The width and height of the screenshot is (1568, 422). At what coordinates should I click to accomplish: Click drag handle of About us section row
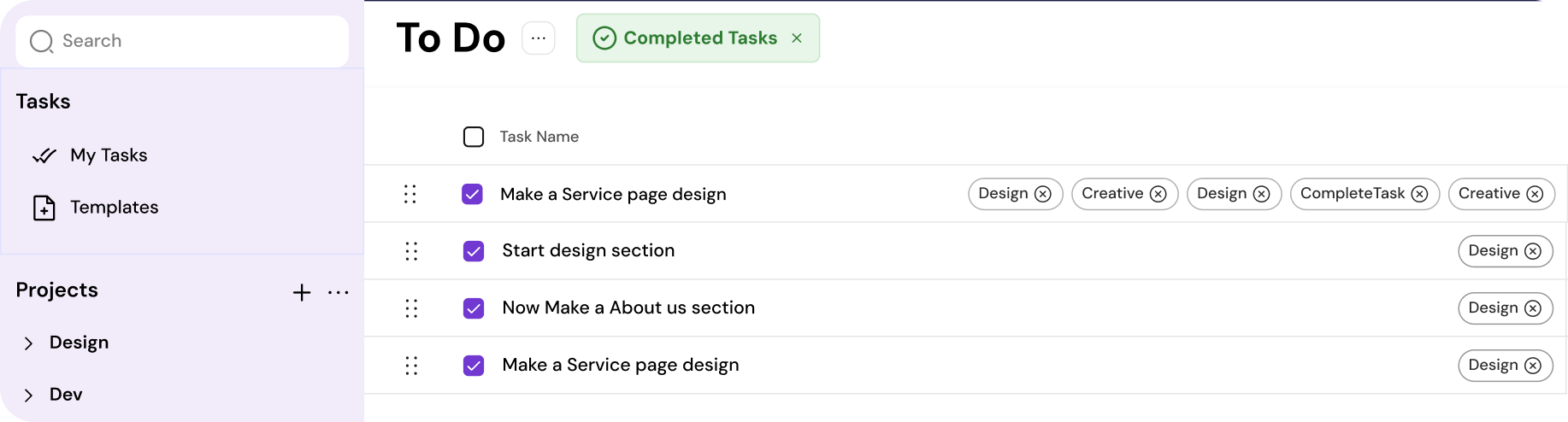[411, 308]
